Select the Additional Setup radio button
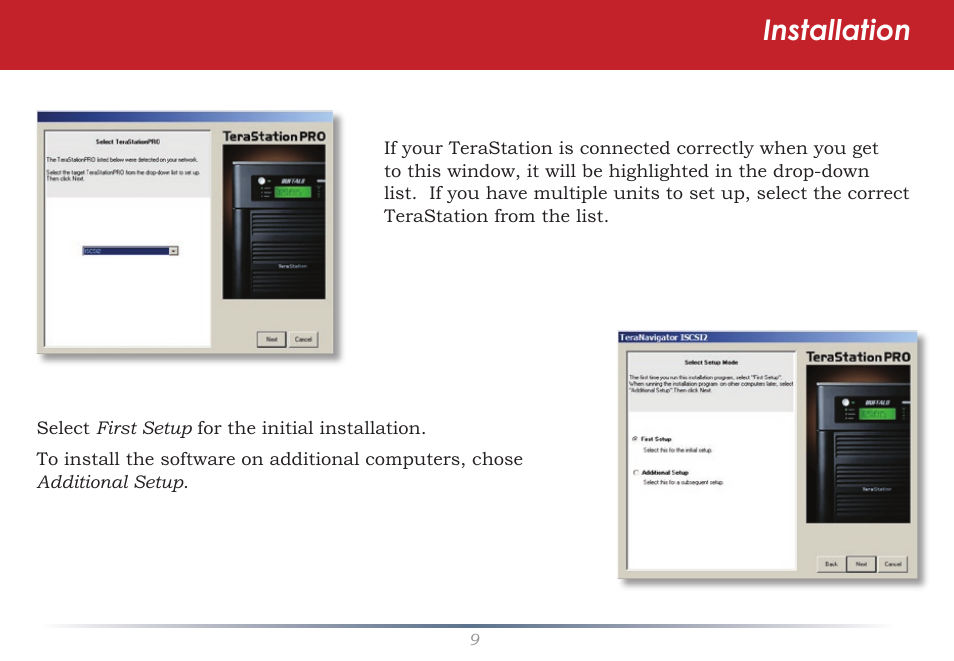 635,472
